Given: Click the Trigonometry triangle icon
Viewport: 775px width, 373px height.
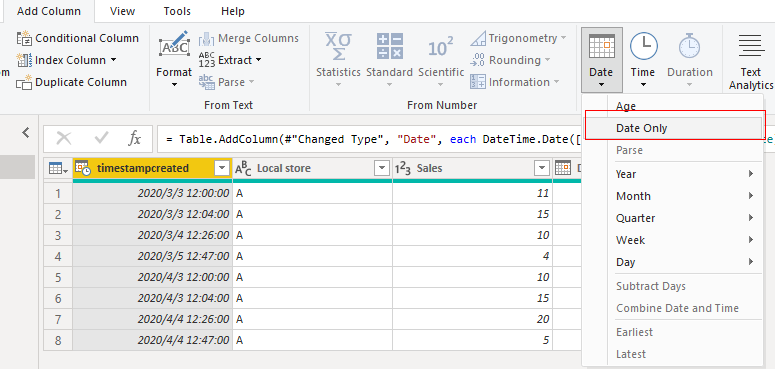Looking at the screenshot, I should tap(477, 38).
